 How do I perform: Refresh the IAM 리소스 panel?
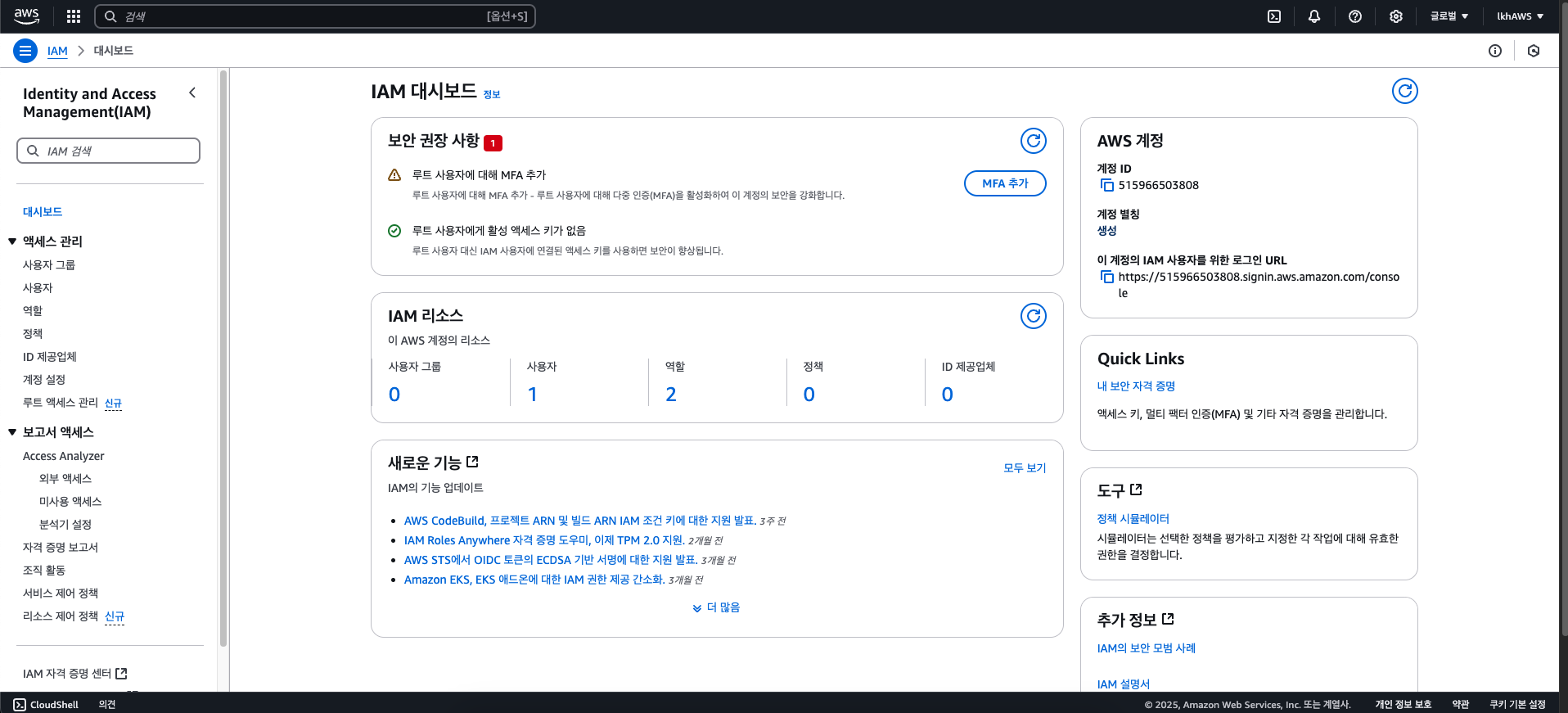pos(1034,316)
